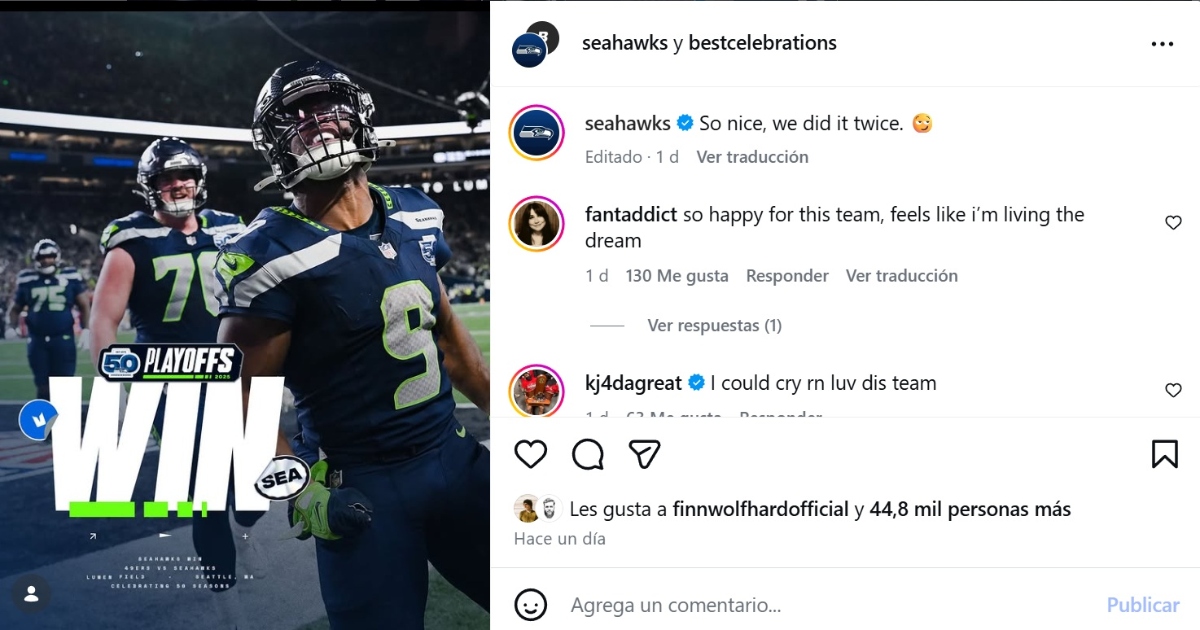This screenshot has width=1200, height=630.
Task: Open the bestcelebrations profile link
Action: [763, 43]
